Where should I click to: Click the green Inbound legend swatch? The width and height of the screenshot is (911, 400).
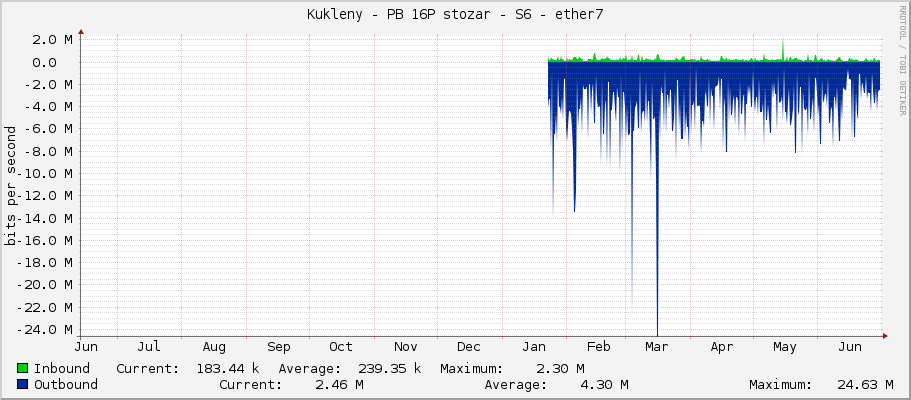(x=23, y=368)
